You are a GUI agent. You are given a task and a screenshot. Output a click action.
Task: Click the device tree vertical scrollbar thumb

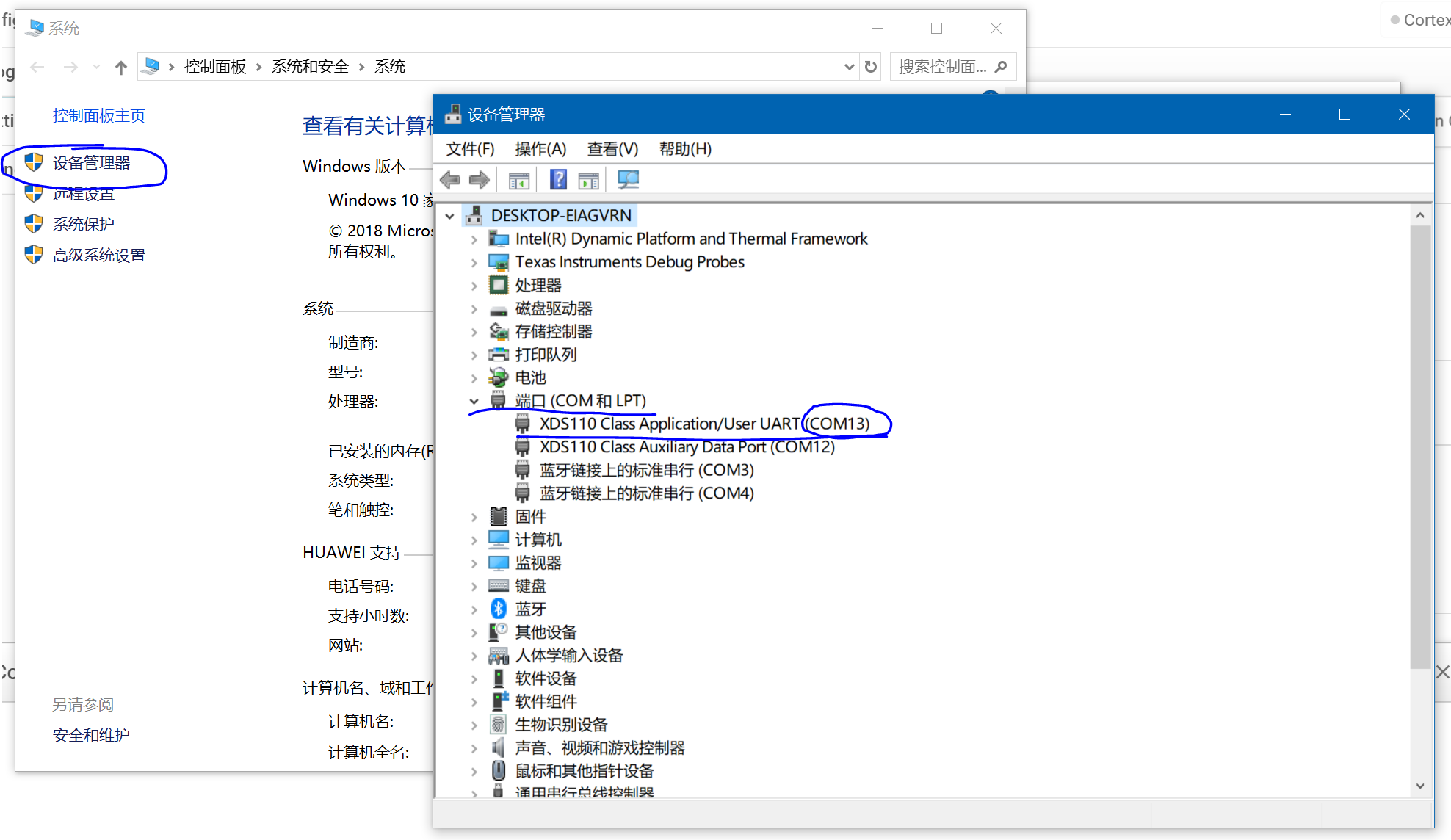coord(1420,446)
